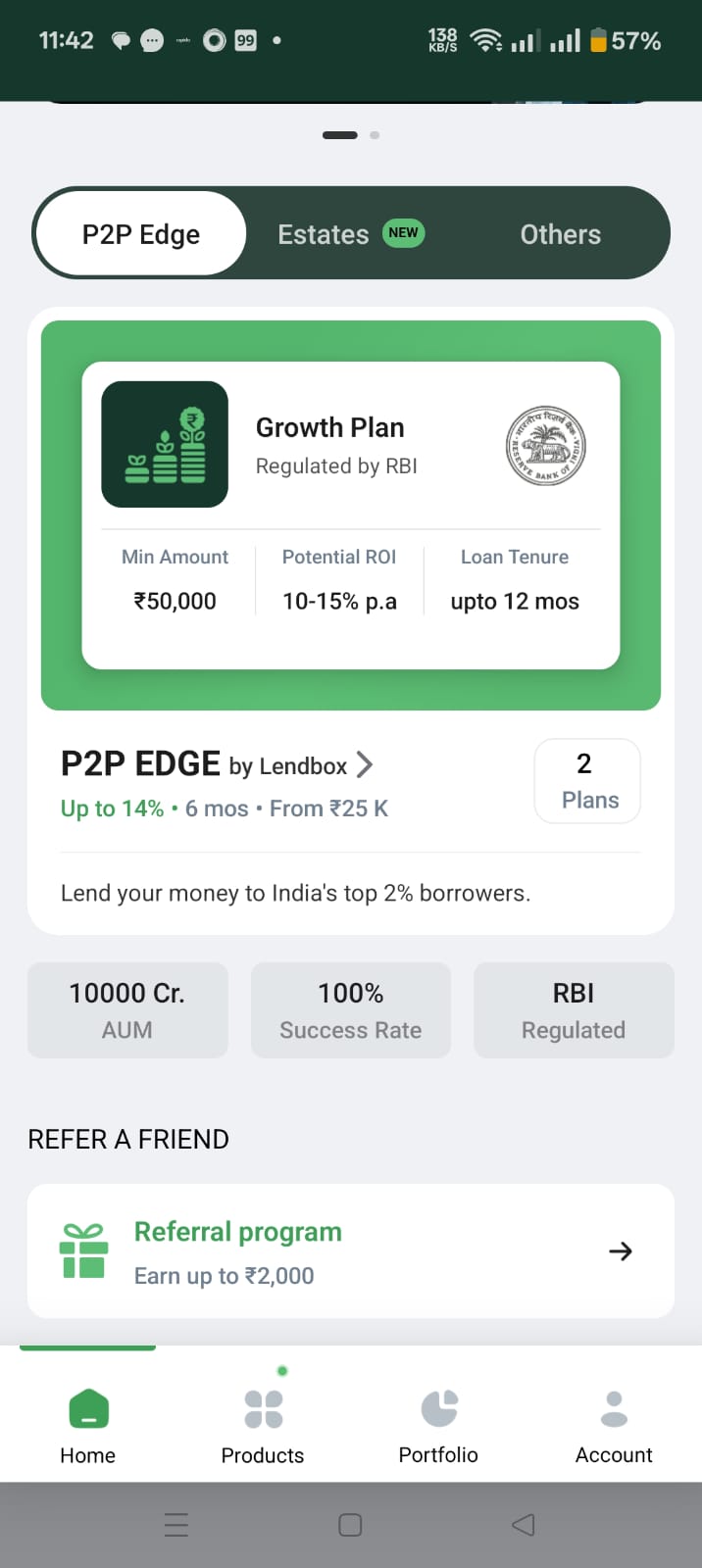Switch to the Others tab
The image size is (702, 1568).
click(x=560, y=234)
